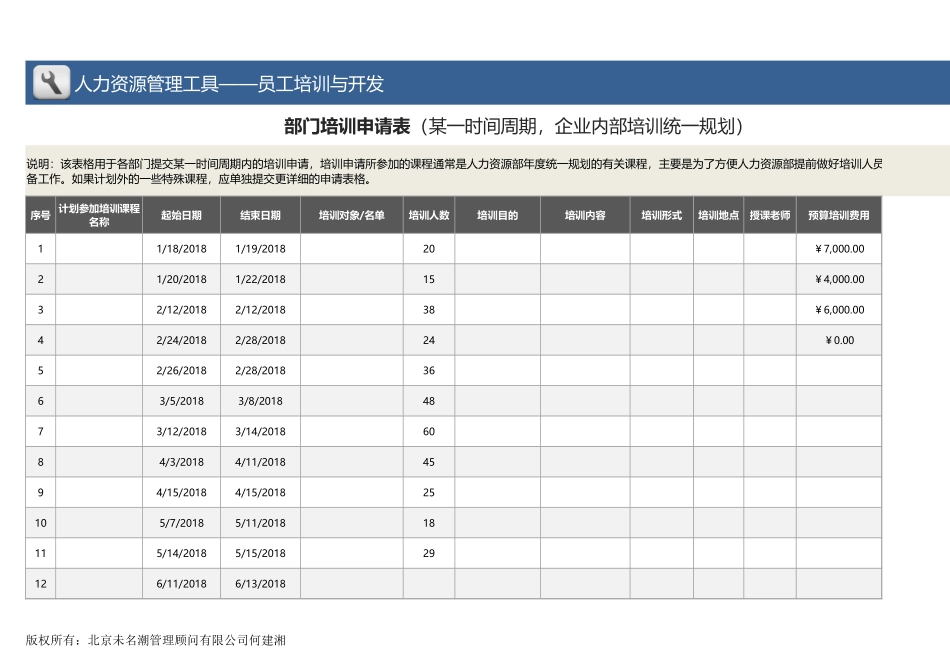Click serial number cell 12
Image resolution: width=950 pixels, height=672 pixels.
click(41, 584)
